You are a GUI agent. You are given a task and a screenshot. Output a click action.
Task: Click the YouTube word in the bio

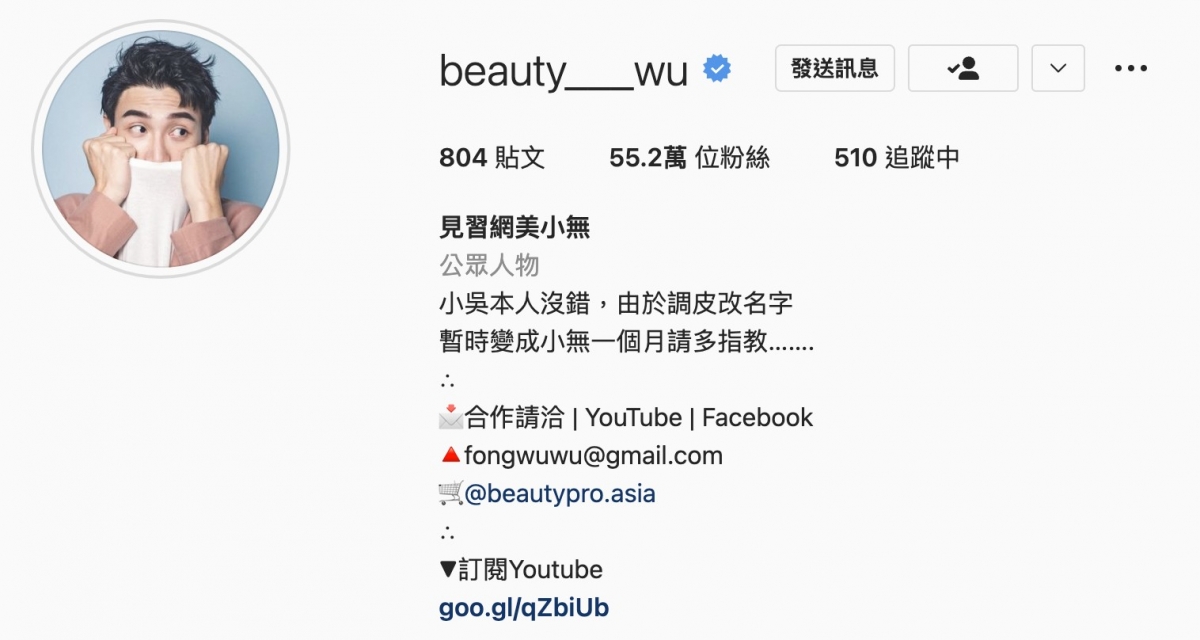(x=634, y=417)
